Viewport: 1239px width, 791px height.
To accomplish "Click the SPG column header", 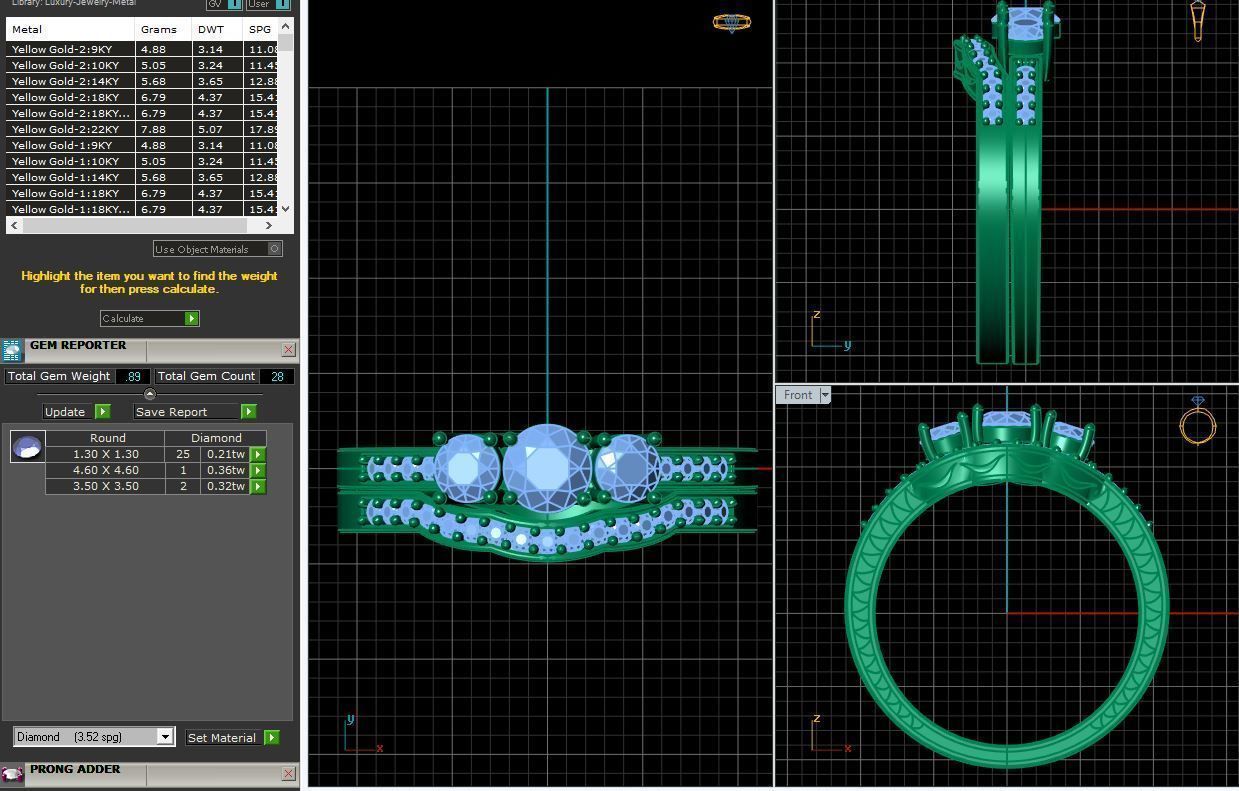I will coord(261,29).
